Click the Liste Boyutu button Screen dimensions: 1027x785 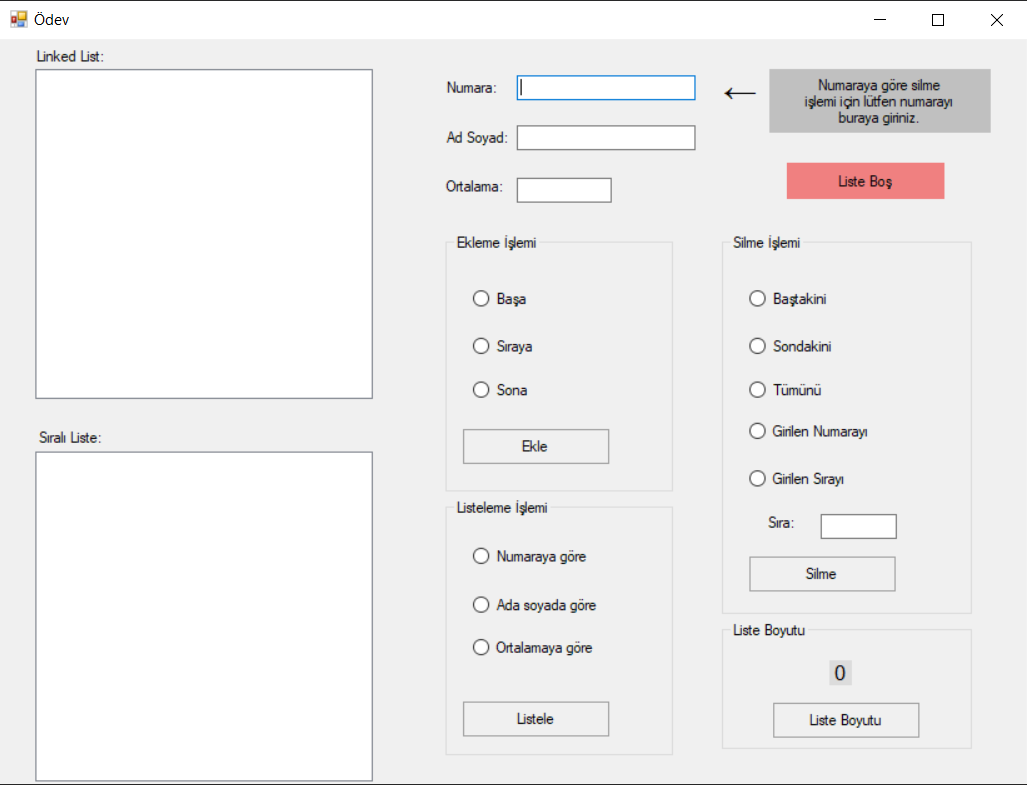pyautogui.click(x=846, y=720)
